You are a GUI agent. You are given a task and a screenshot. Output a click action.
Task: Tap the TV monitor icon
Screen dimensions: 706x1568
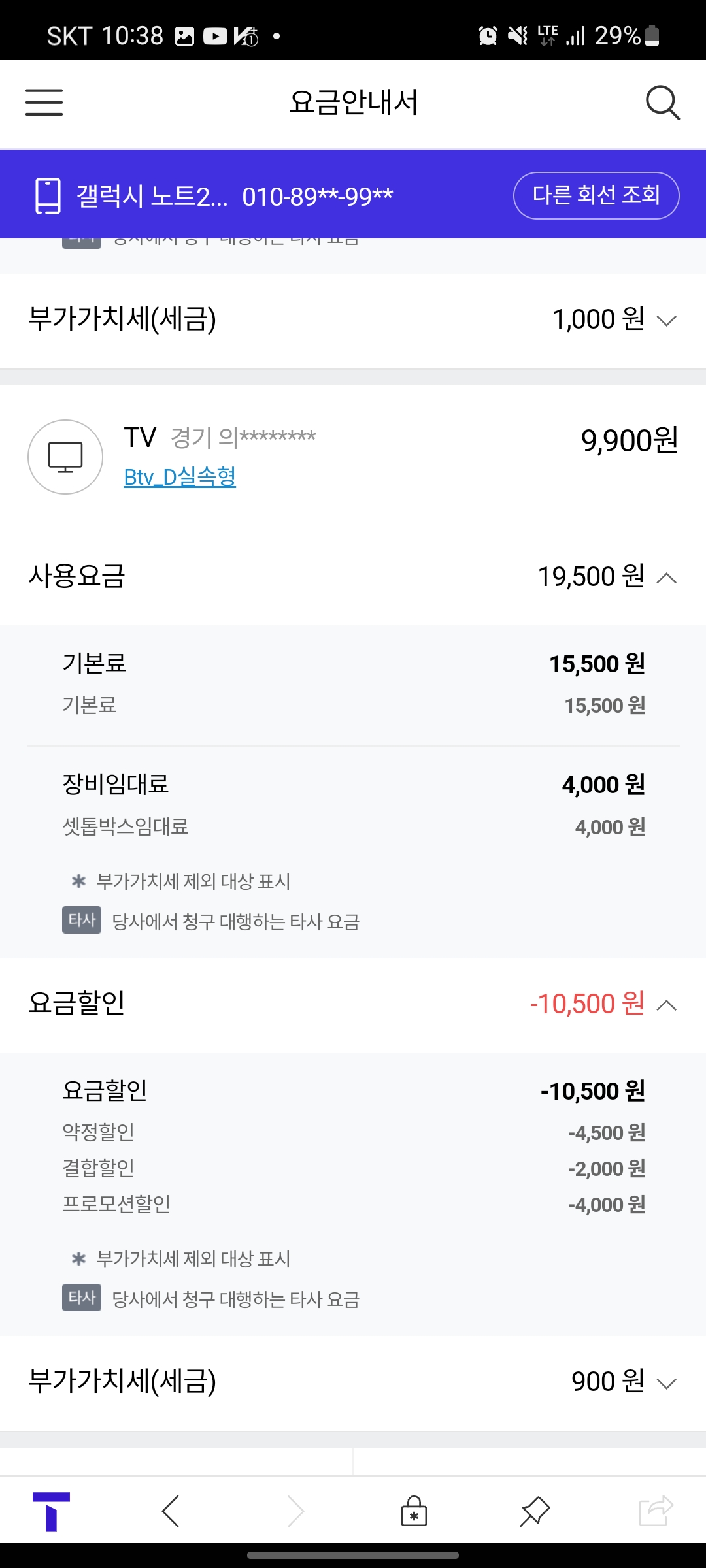click(65, 457)
